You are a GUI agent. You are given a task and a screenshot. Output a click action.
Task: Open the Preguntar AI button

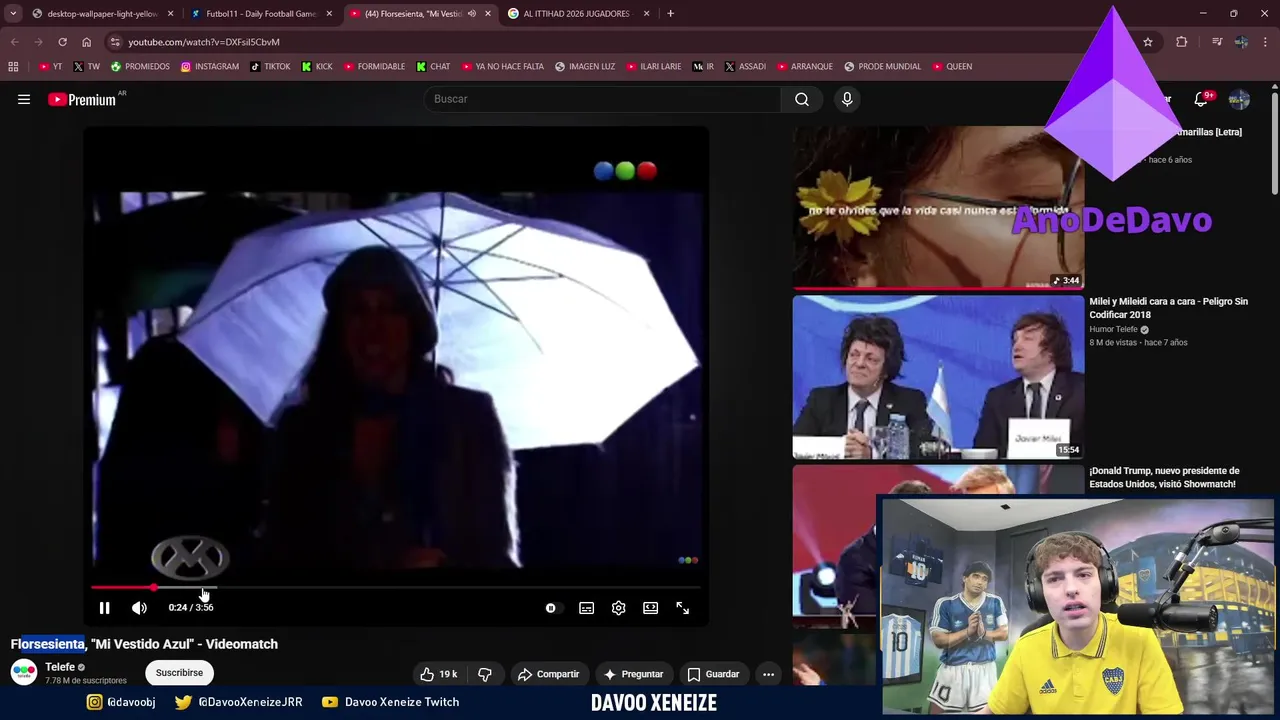coord(632,674)
